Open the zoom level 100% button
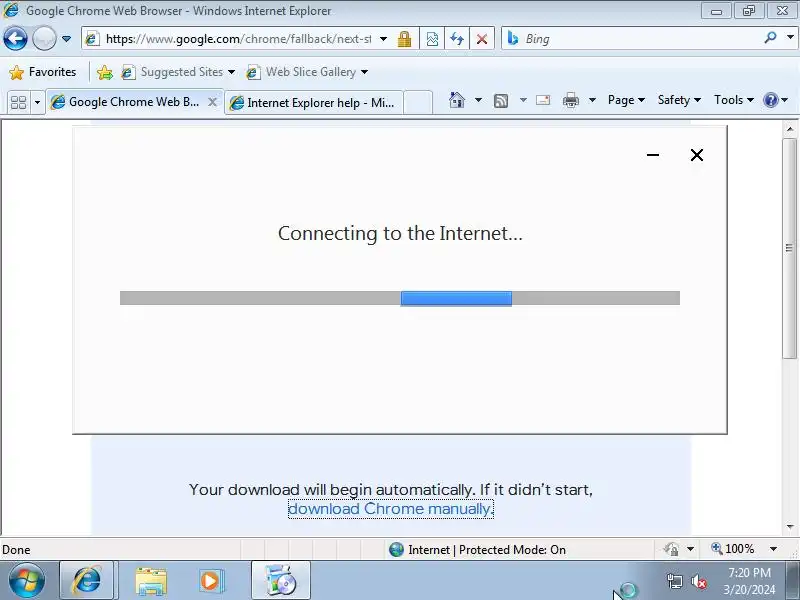This screenshot has height=600, width=800. click(x=733, y=549)
